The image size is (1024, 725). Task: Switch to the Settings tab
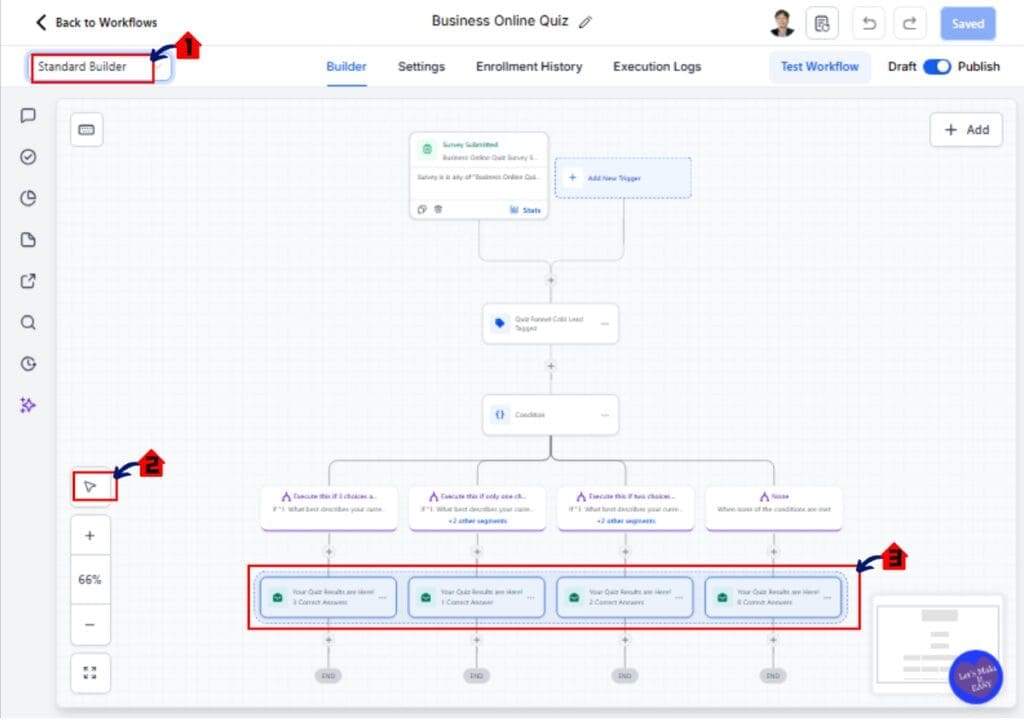tap(421, 66)
